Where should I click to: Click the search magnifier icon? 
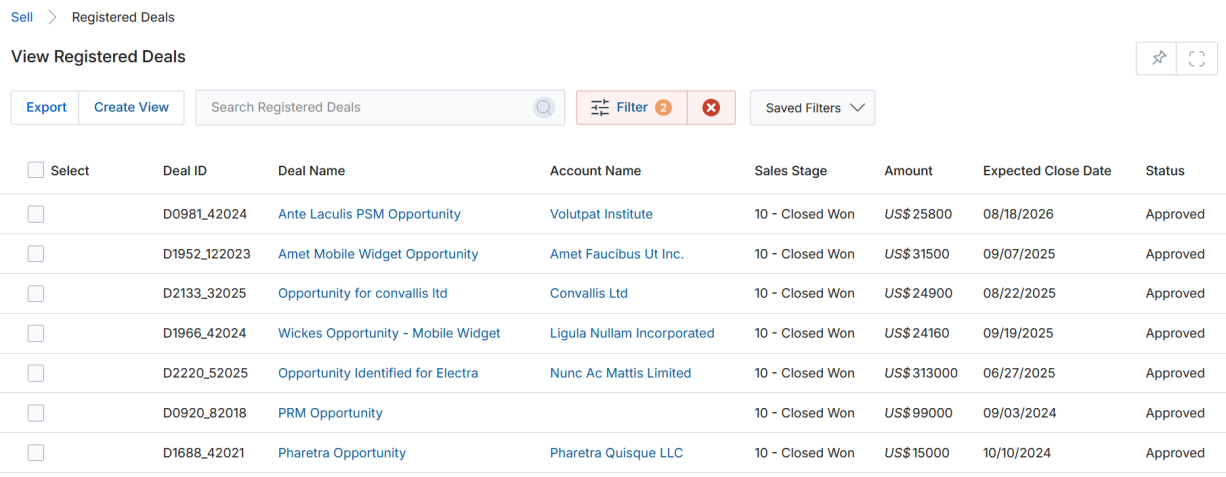(544, 108)
